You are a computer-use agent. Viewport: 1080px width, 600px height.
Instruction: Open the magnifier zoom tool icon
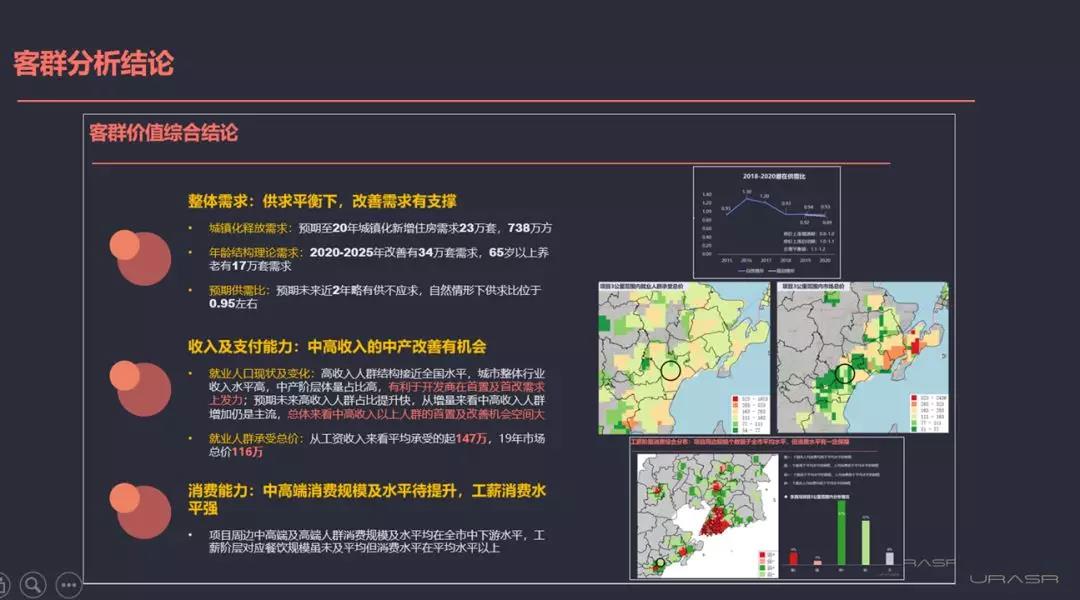[x=32, y=585]
